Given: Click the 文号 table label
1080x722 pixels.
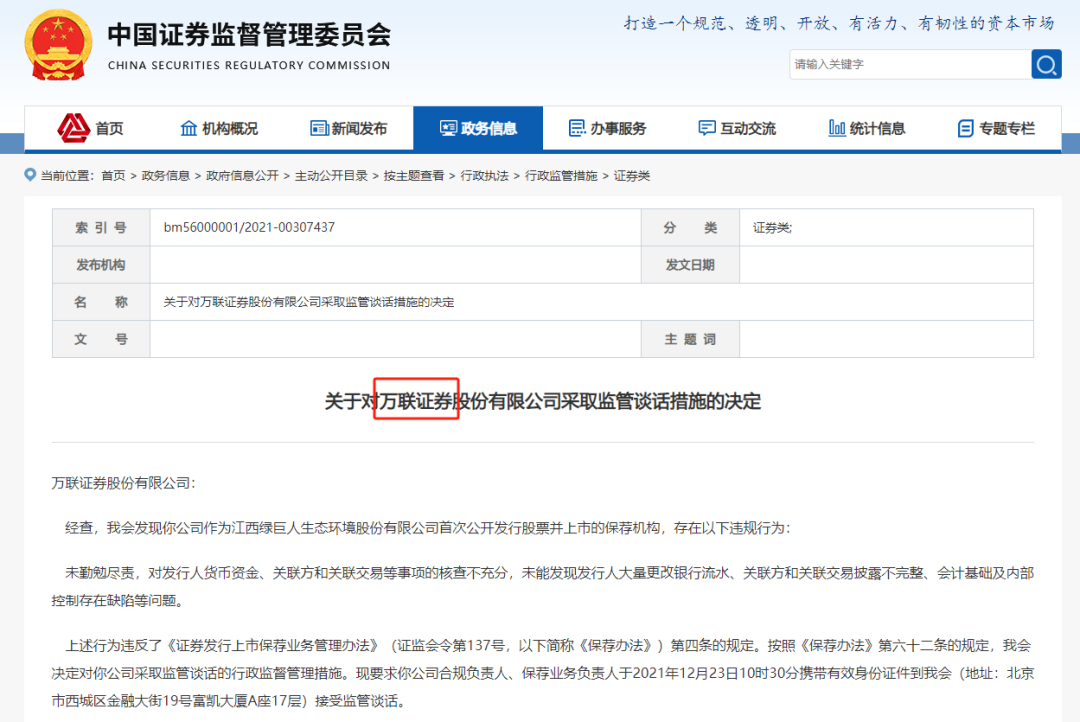Looking at the screenshot, I should [x=101, y=340].
